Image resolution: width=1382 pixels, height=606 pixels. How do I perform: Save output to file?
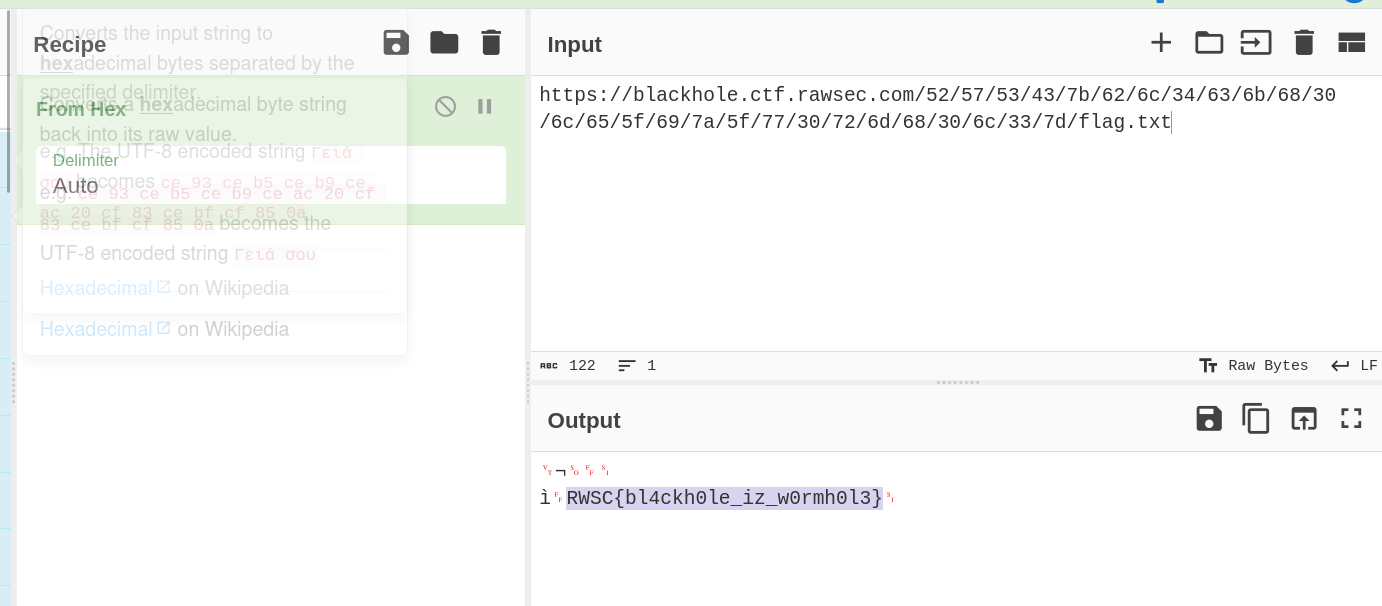1209,418
